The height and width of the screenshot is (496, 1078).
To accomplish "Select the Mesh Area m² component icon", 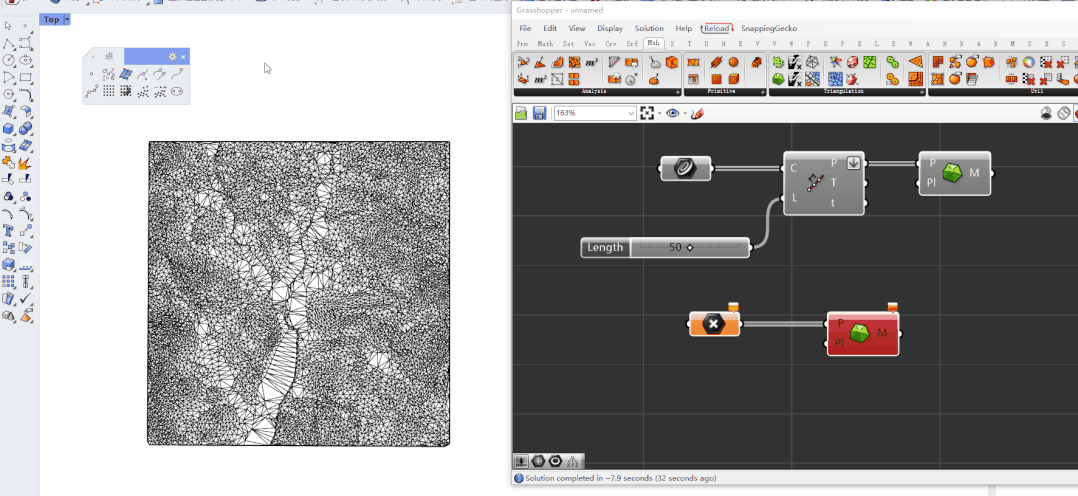I will point(540,79).
